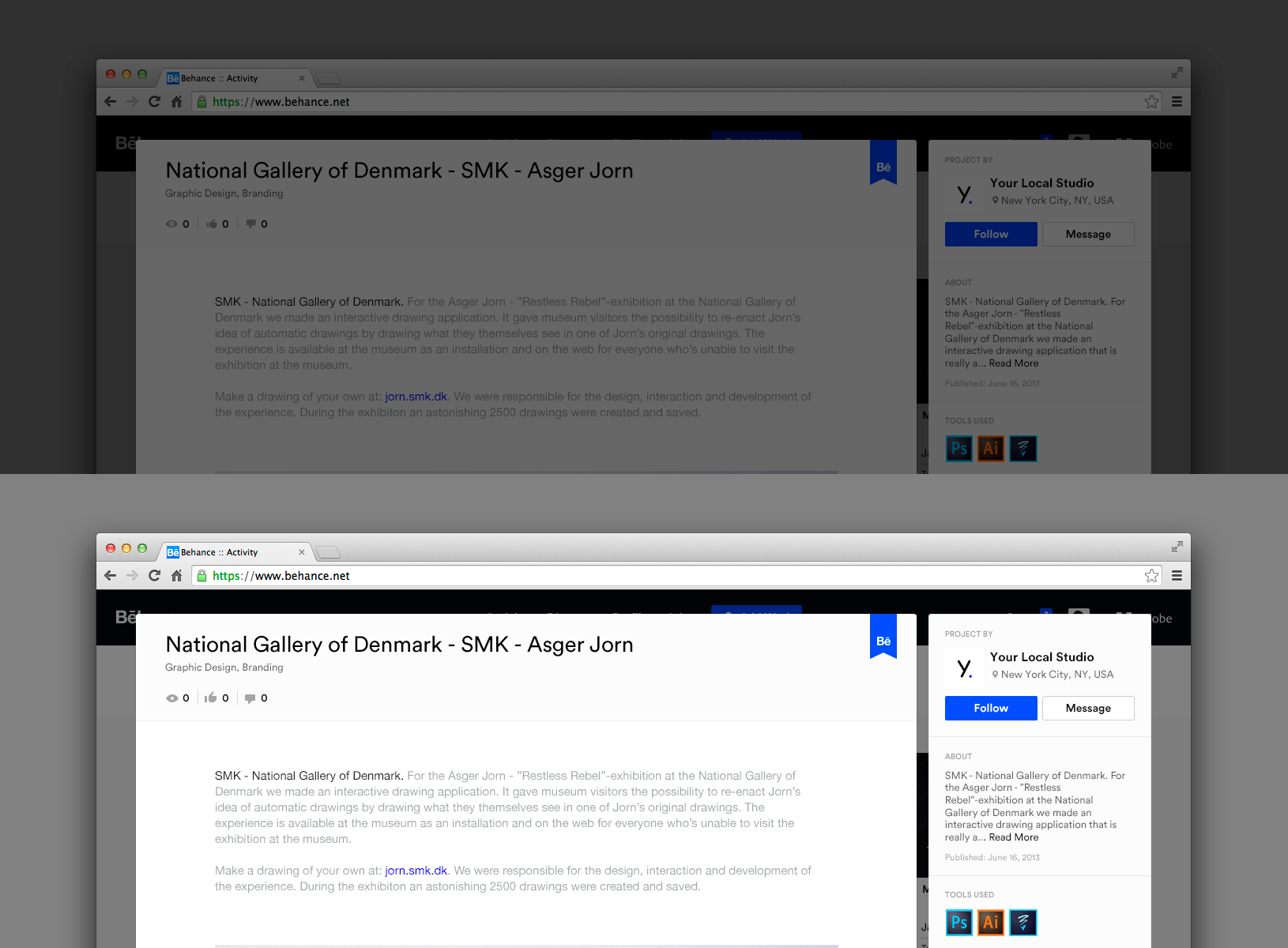Go to home page in bottom browser window
Viewport: 1288px width, 948px height.
pos(176,575)
